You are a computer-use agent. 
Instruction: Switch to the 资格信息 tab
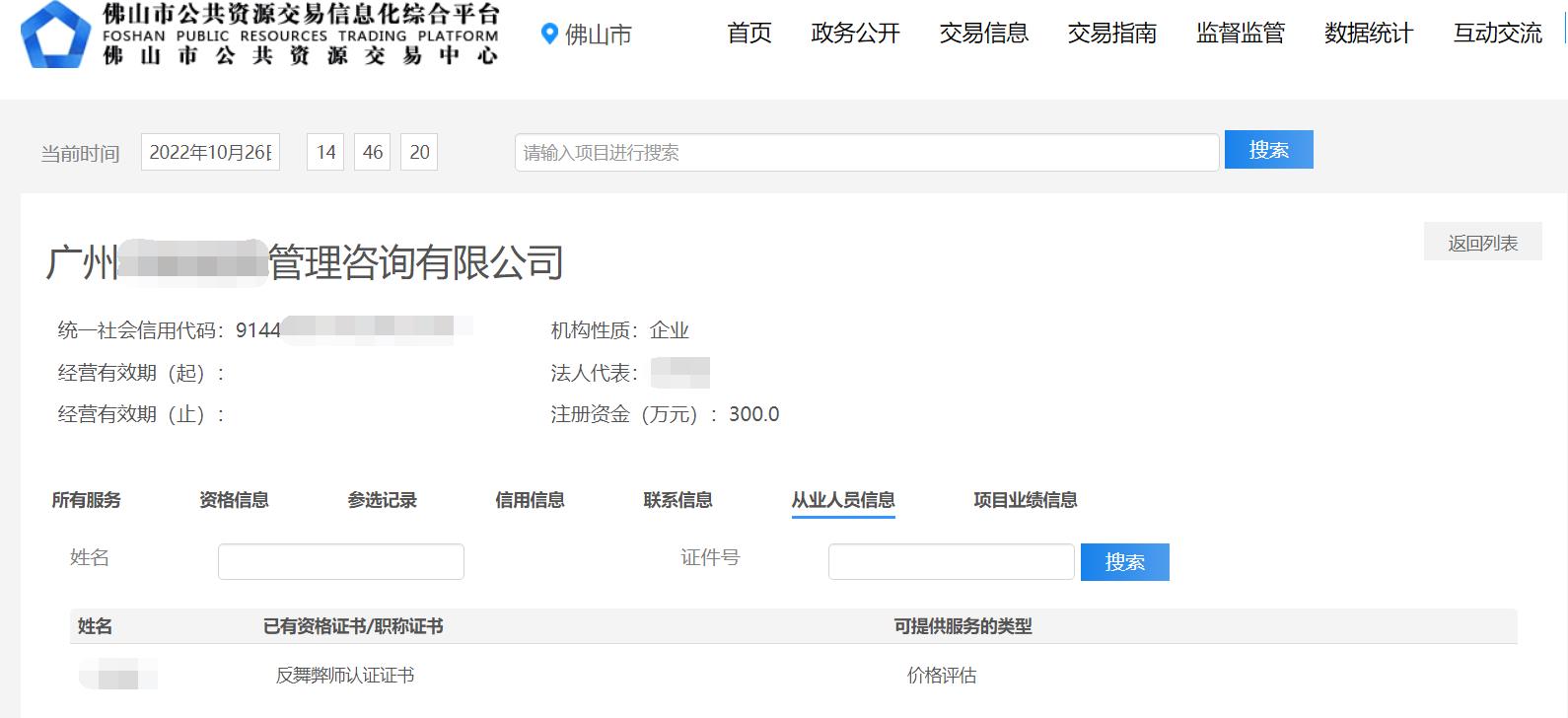pyautogui.click(x=234, y=500)
